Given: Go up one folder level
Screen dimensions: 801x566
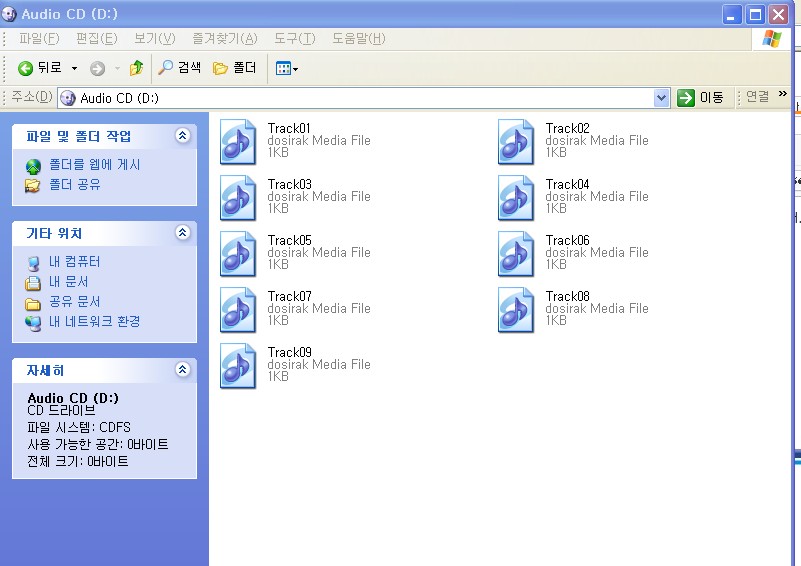Looking at the screenshot, I should coord(136,68).
